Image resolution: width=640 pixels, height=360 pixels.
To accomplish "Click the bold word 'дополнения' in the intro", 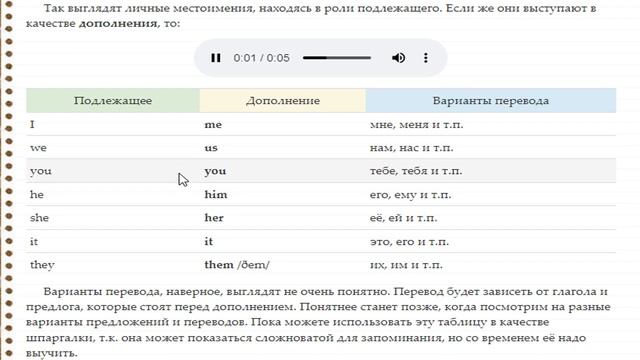I will coord(118,24).
